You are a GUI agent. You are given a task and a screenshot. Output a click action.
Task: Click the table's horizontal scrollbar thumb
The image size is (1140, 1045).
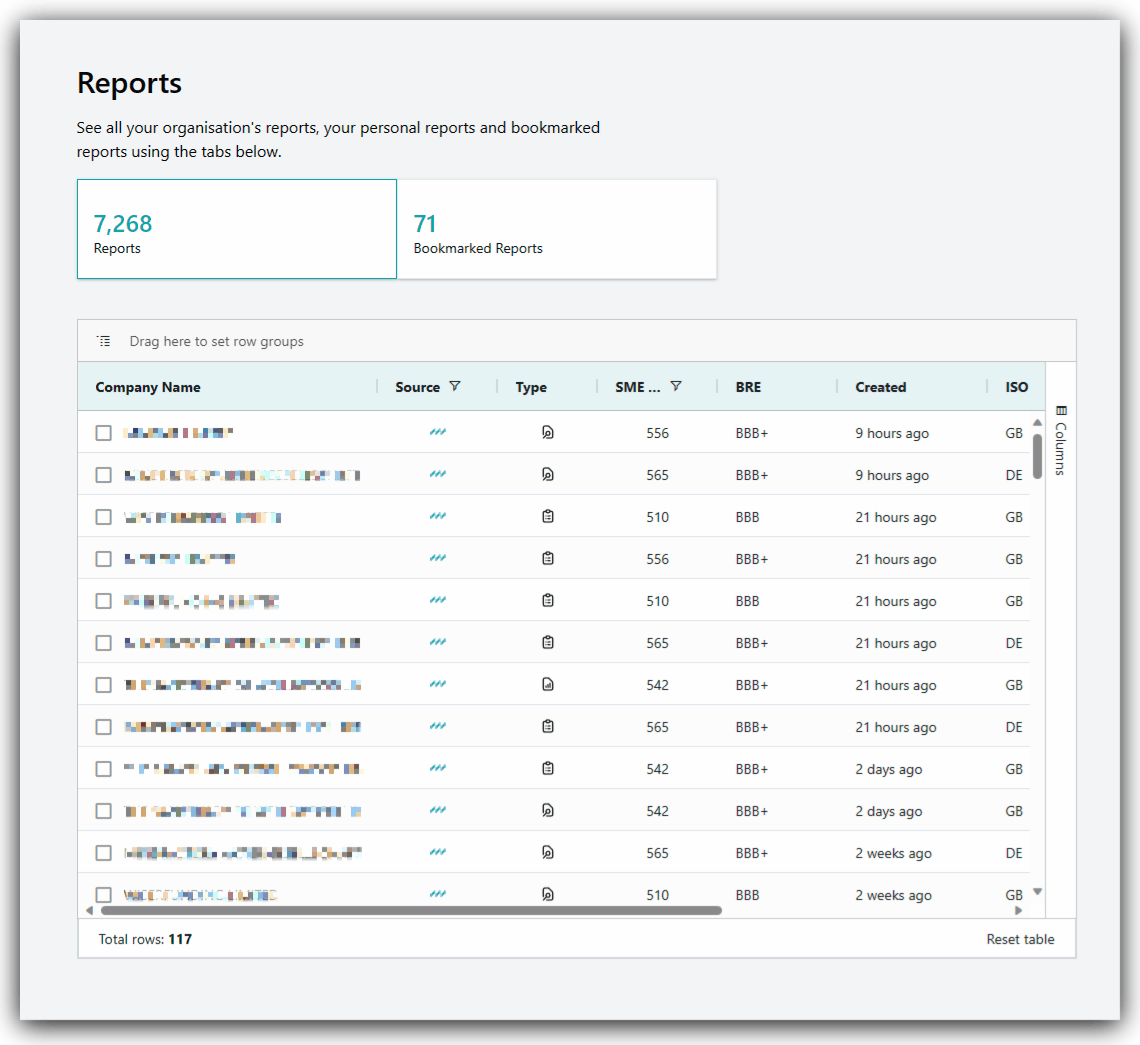point(412,910)
